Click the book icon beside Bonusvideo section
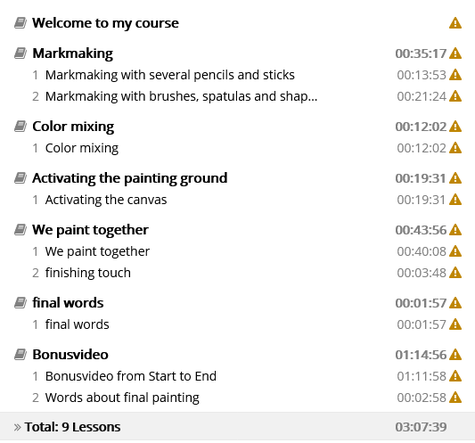This screenshot has height=443, width=475. click(20, 355)
